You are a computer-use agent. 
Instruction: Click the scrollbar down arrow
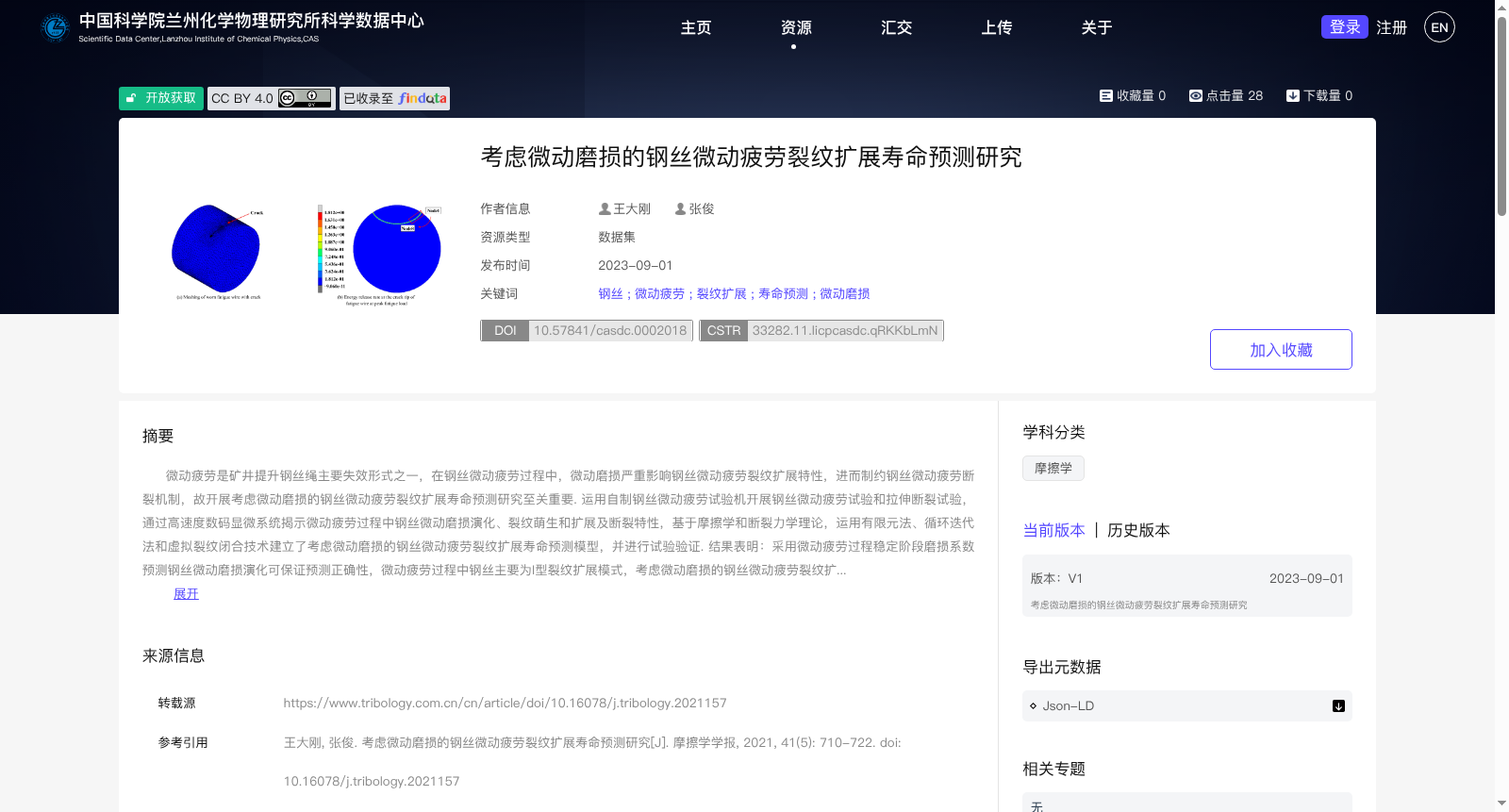click(x=1501, y=804)
